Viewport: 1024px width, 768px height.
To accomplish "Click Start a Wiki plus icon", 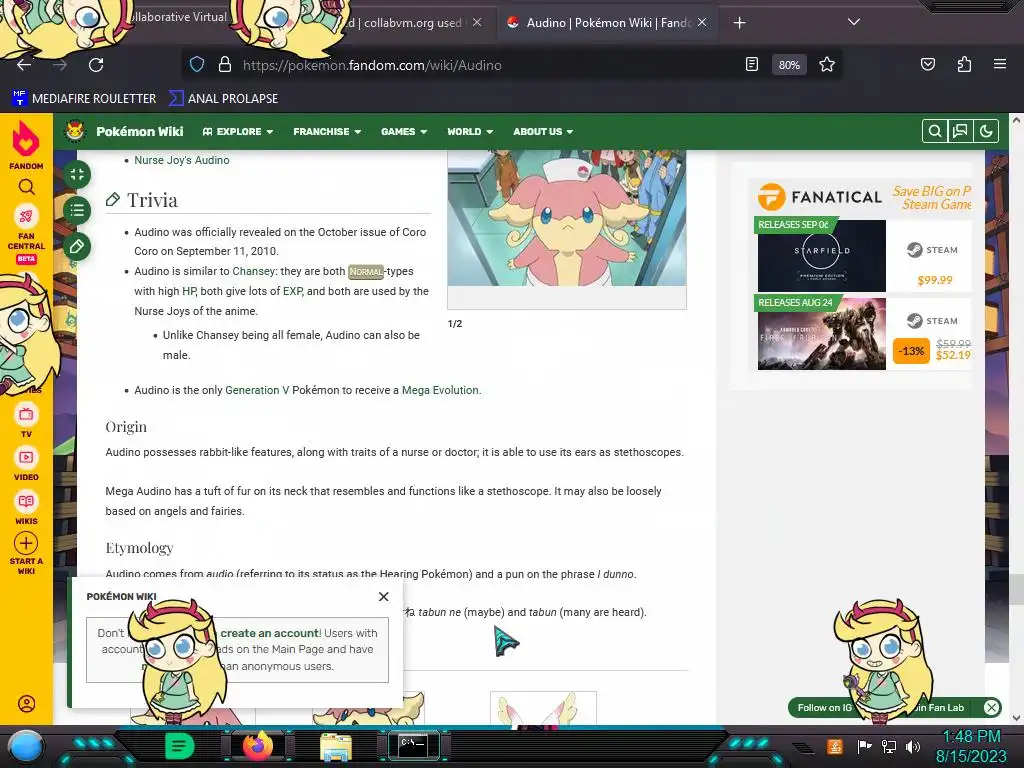I will 26,543.
